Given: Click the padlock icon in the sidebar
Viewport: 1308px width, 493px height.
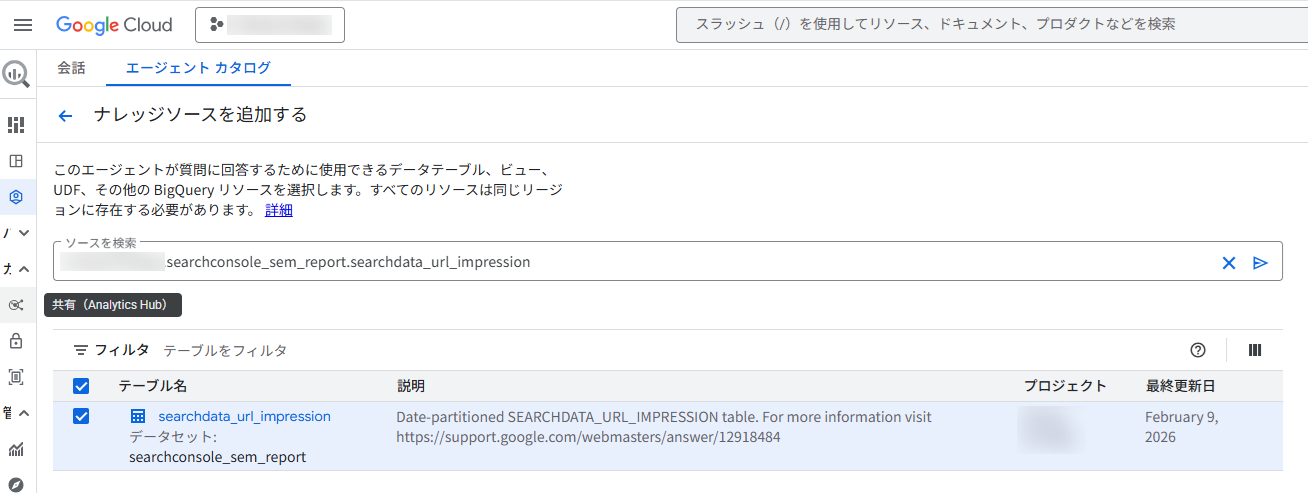Looking at the screenshot, I should [x=16, y=341].
